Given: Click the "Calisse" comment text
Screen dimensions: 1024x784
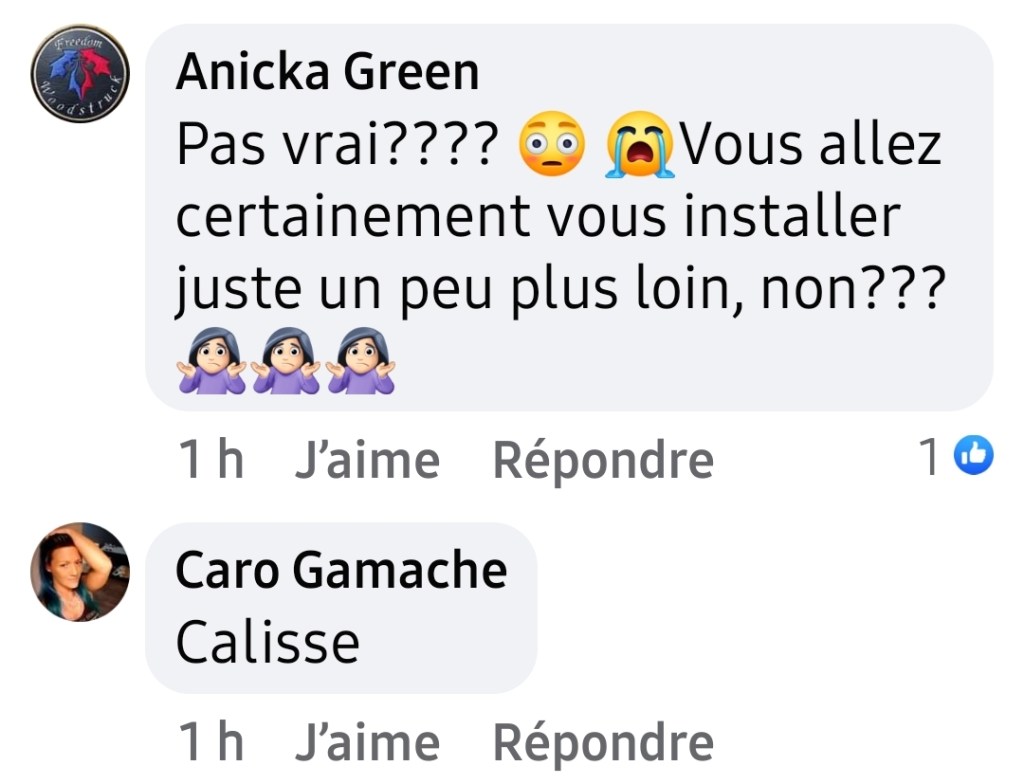Looking at the screenshot, I should 267,641.
